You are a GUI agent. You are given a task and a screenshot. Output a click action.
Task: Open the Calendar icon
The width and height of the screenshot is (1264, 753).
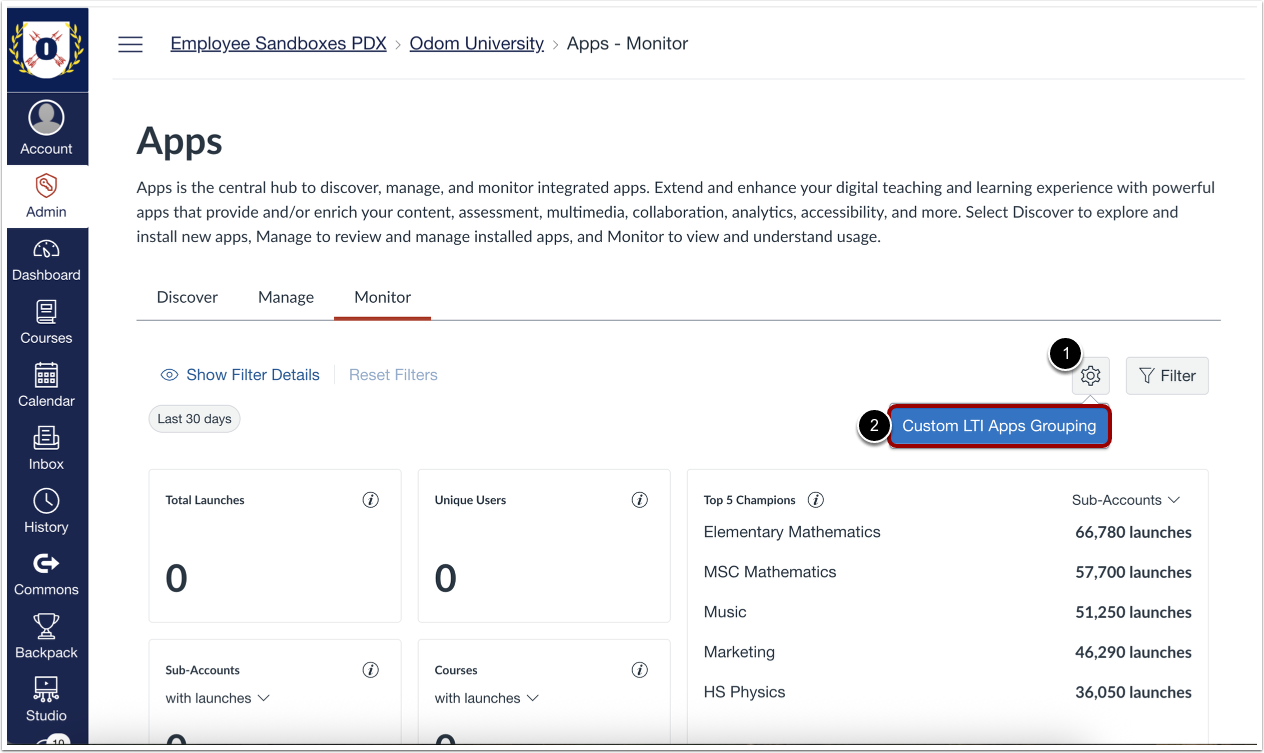point(47,385)
